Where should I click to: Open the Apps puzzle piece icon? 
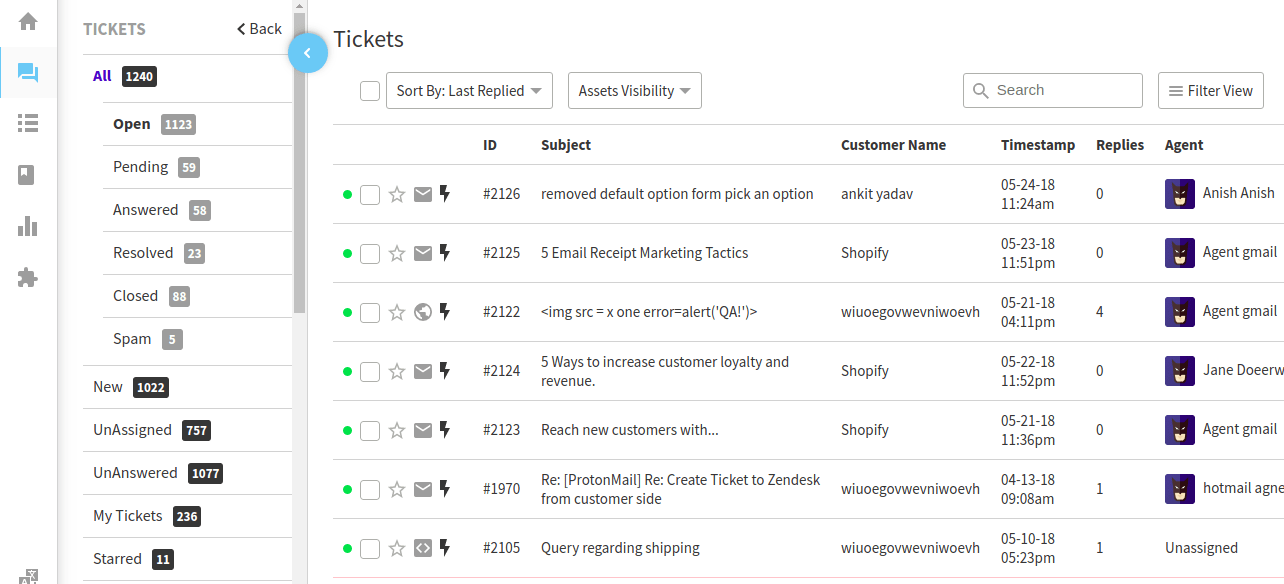point(28,277)
